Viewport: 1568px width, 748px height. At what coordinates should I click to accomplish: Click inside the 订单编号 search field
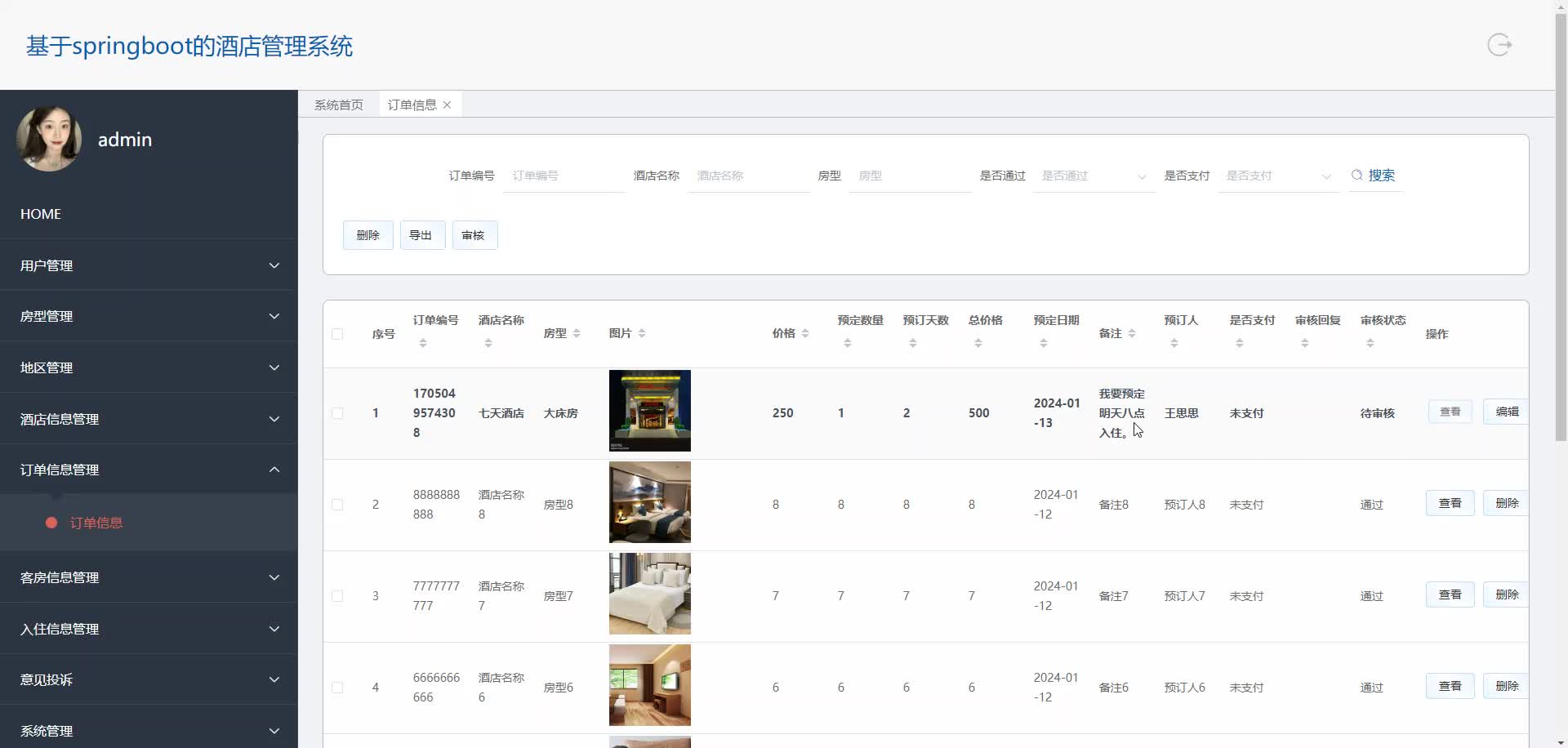(x=564, y=176)
